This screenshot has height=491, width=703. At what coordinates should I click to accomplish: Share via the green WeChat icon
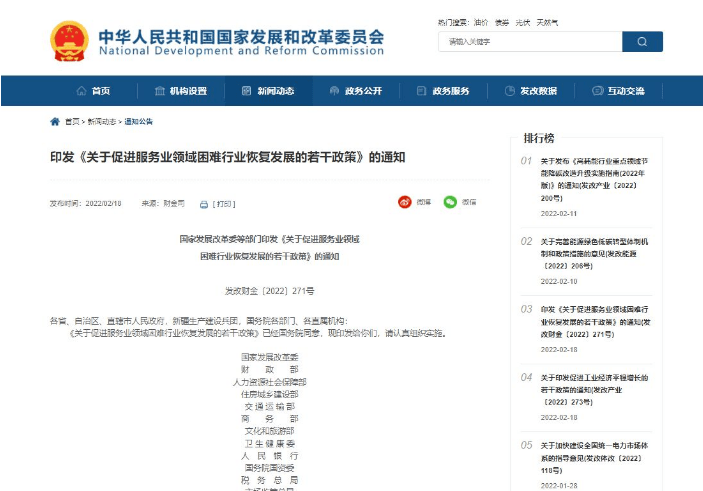450,202
